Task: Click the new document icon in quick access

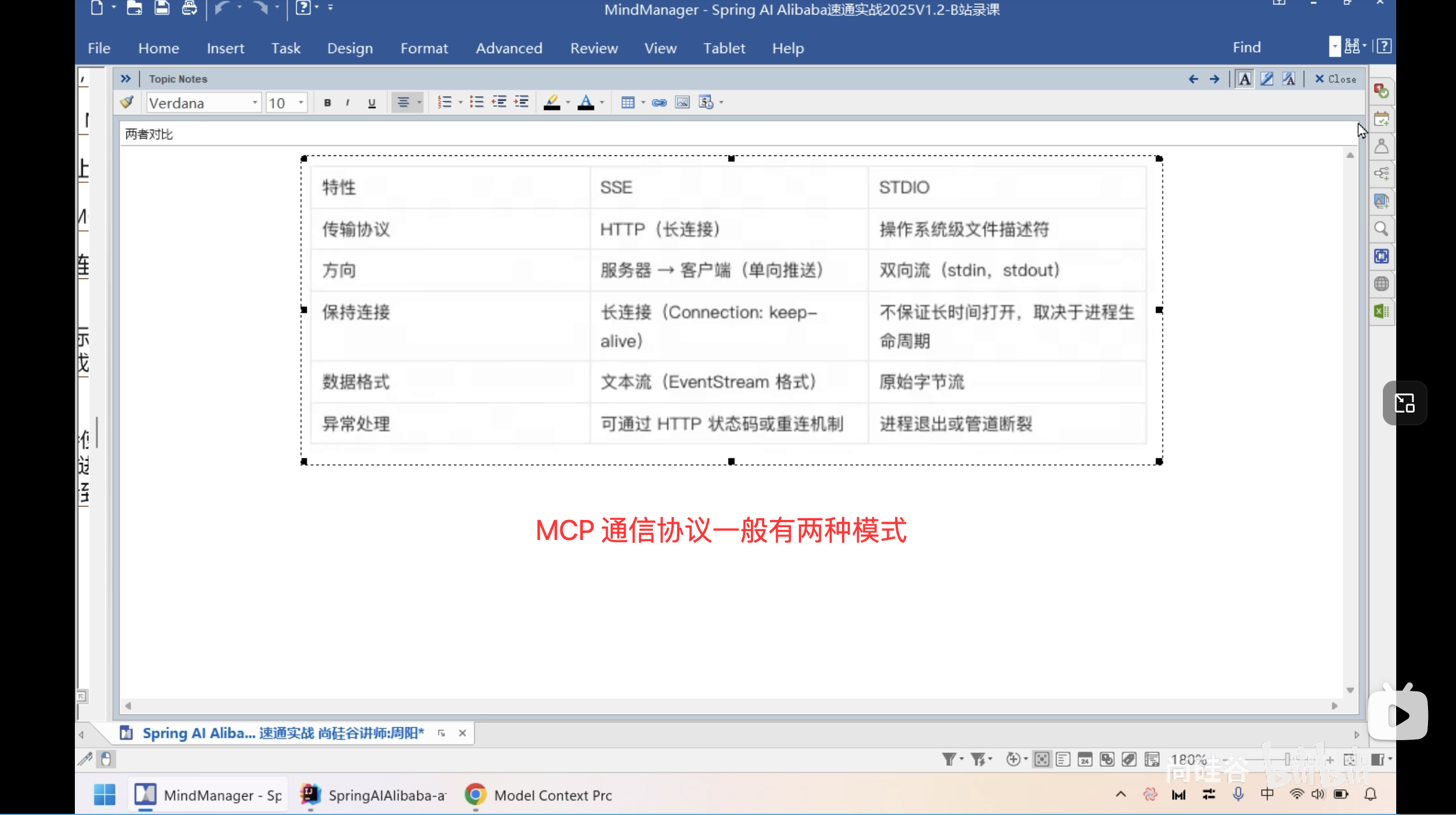Action: pos(97,8)
